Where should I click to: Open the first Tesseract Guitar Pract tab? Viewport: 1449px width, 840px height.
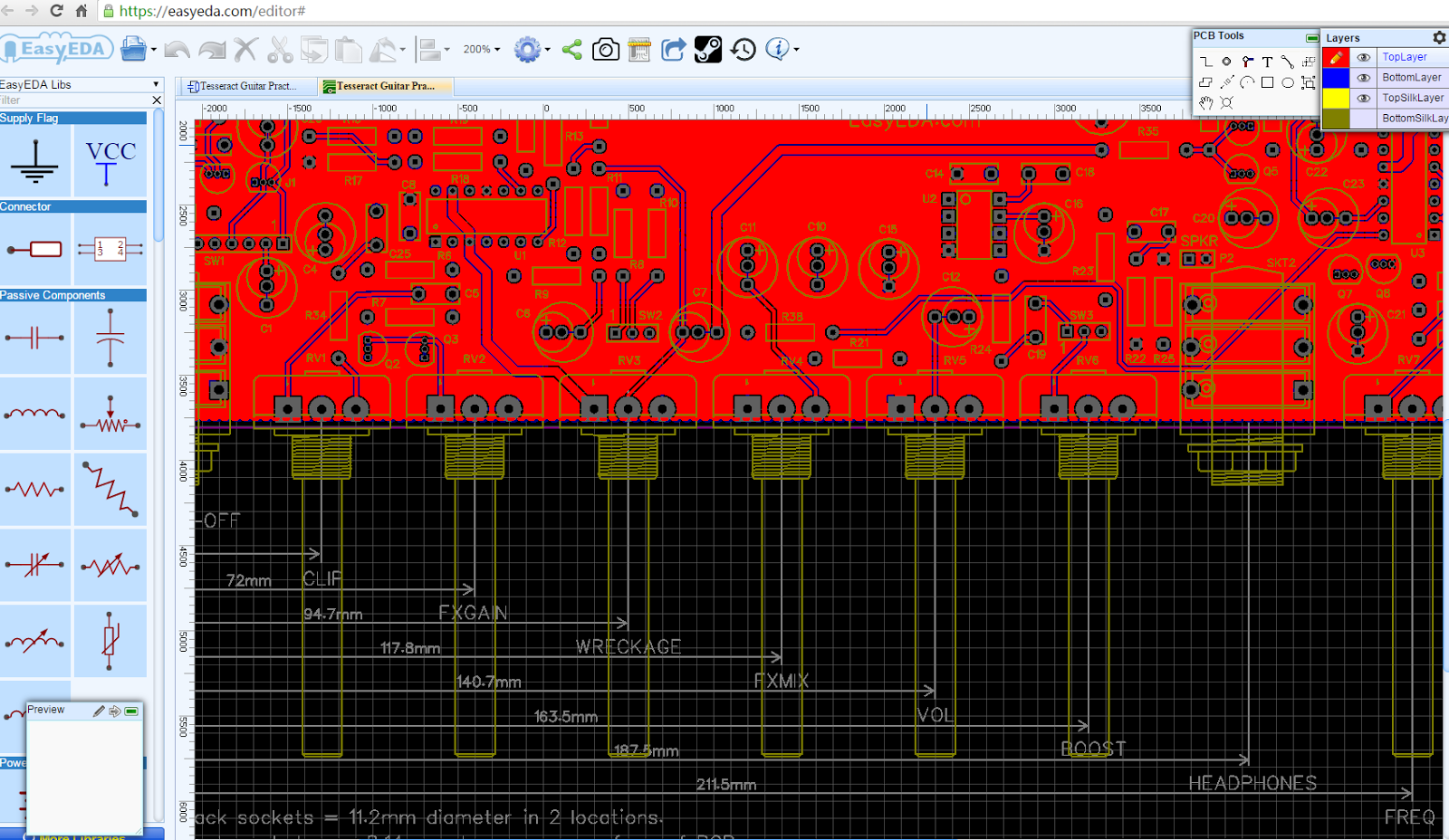[246, 86]
